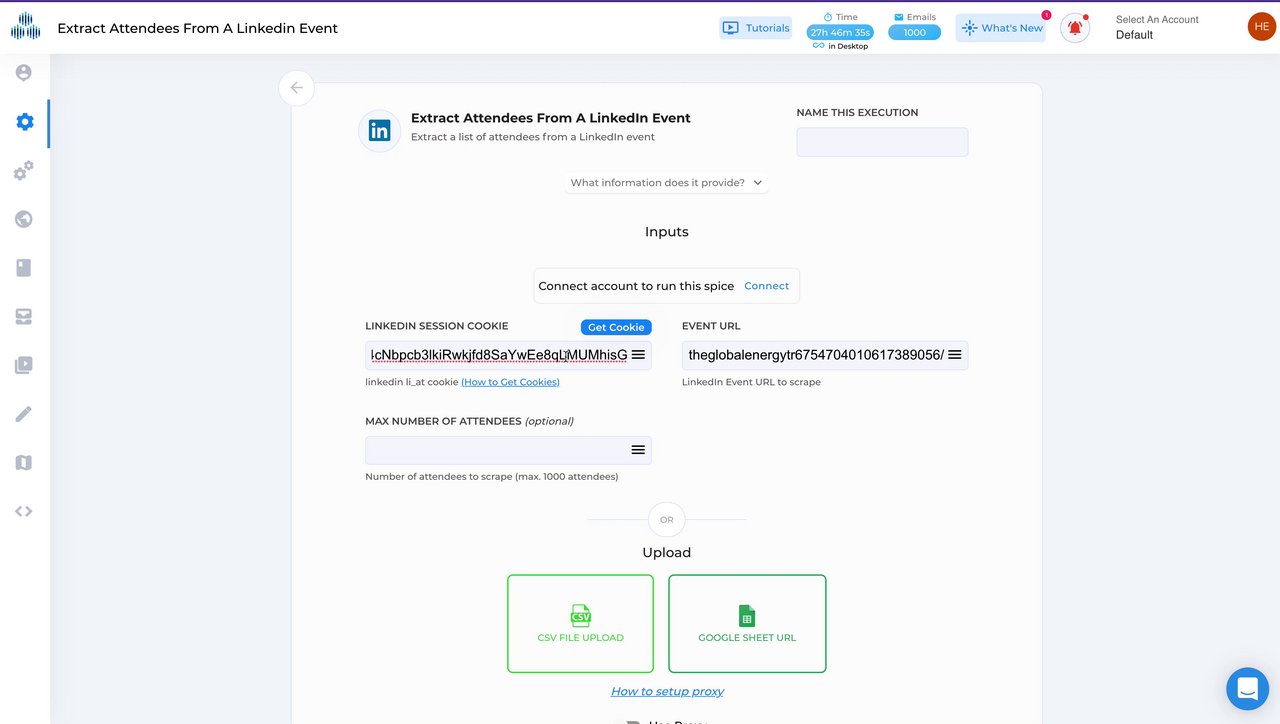Click the Emails 1000 credit badge
The image size is (1280, 724).
[x=914, y=32]
